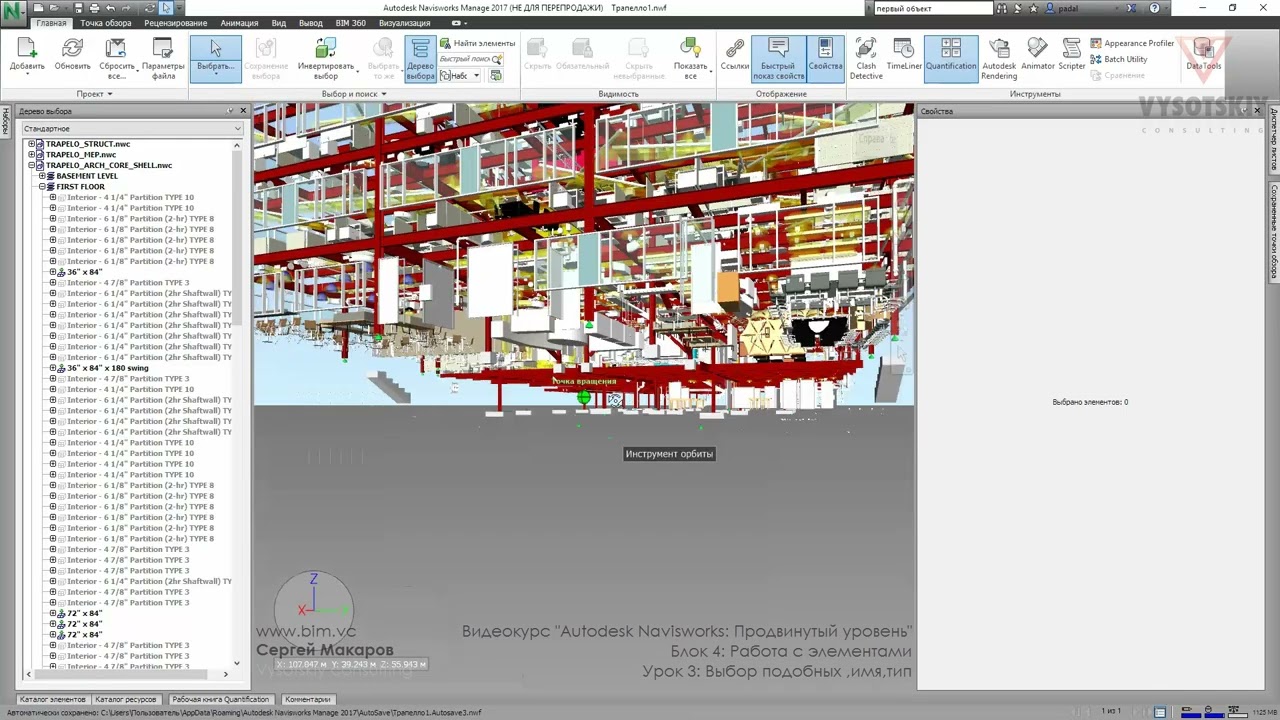This screenshot has width=1280, height=720.
Task: Toggle the Quantification tool button
Action: pyautogui.click(x=951, y=59)
